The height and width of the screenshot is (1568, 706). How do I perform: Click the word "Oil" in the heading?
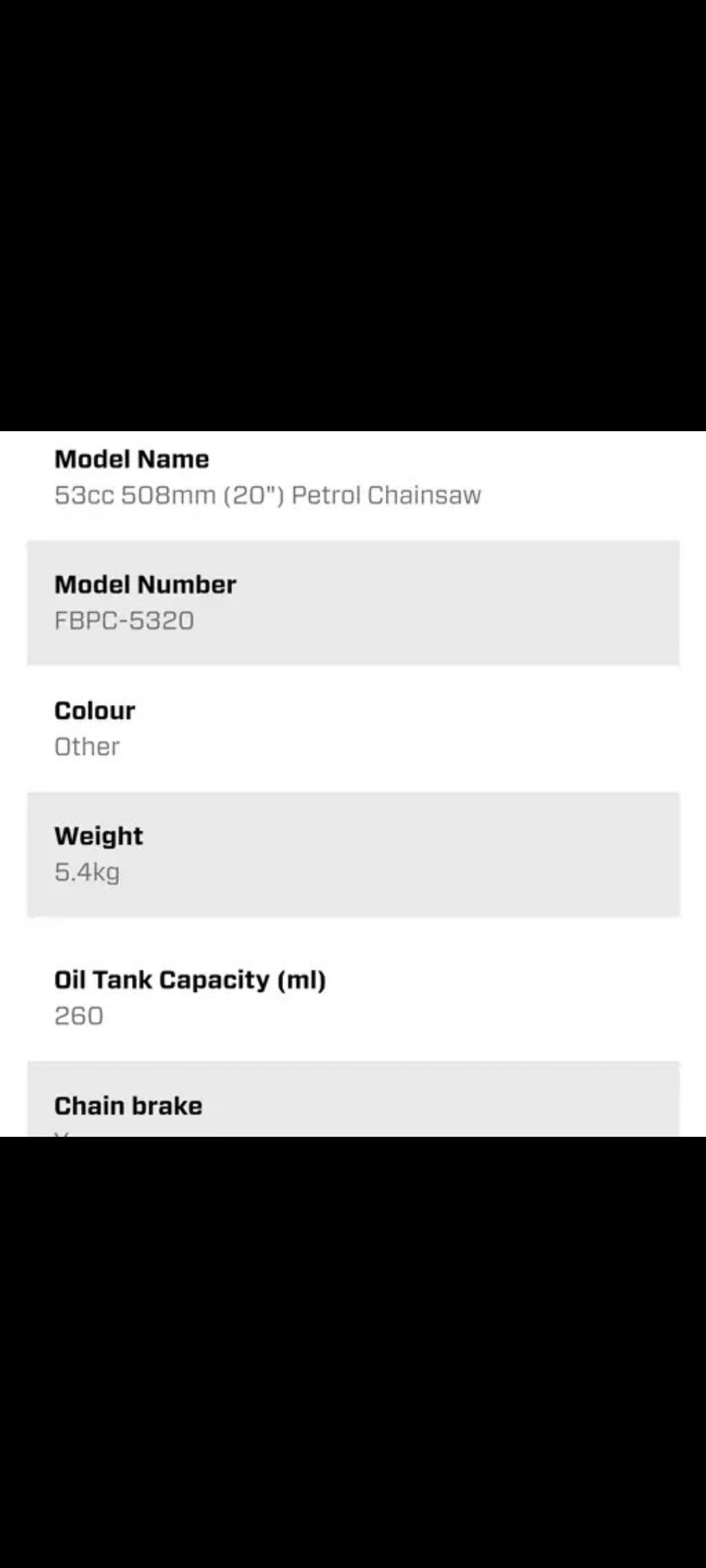coord(69,980)
